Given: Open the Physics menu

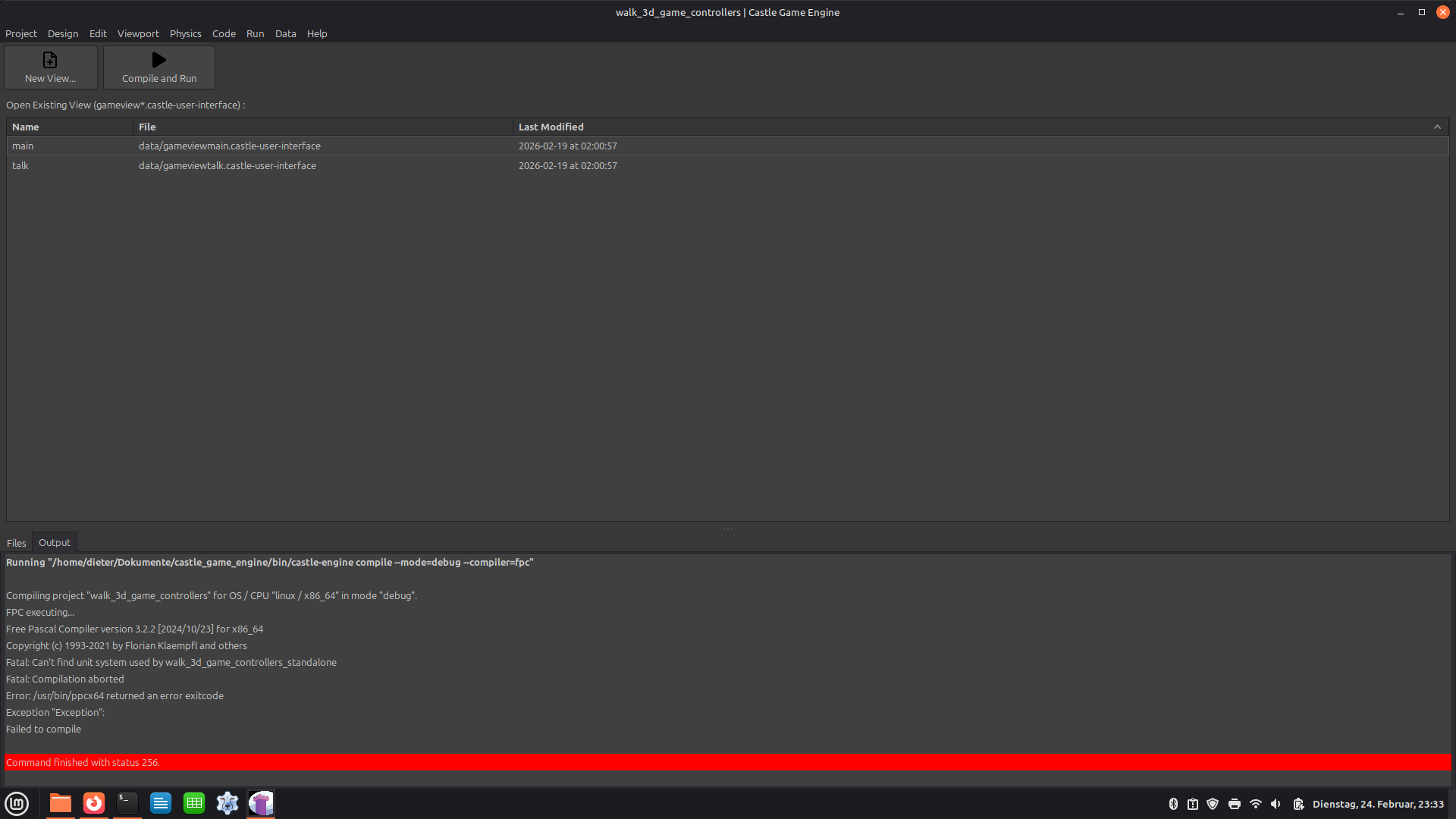Looking at the screenshot, I should tap(185, 33).
